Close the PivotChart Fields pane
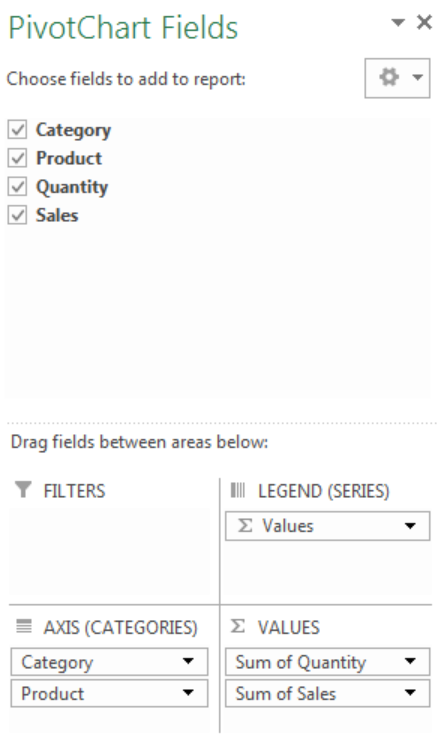 click(425, 22)
